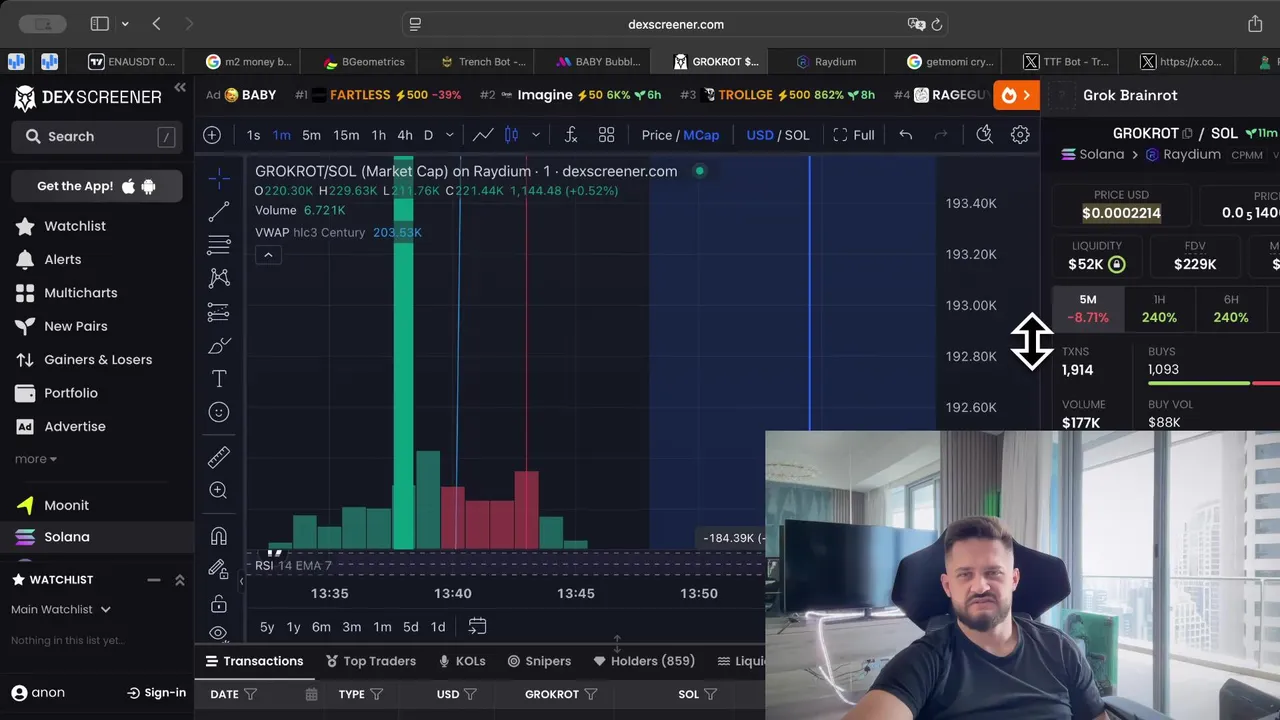
Task: Click the Safari address bar
Action: click(676, 24)
